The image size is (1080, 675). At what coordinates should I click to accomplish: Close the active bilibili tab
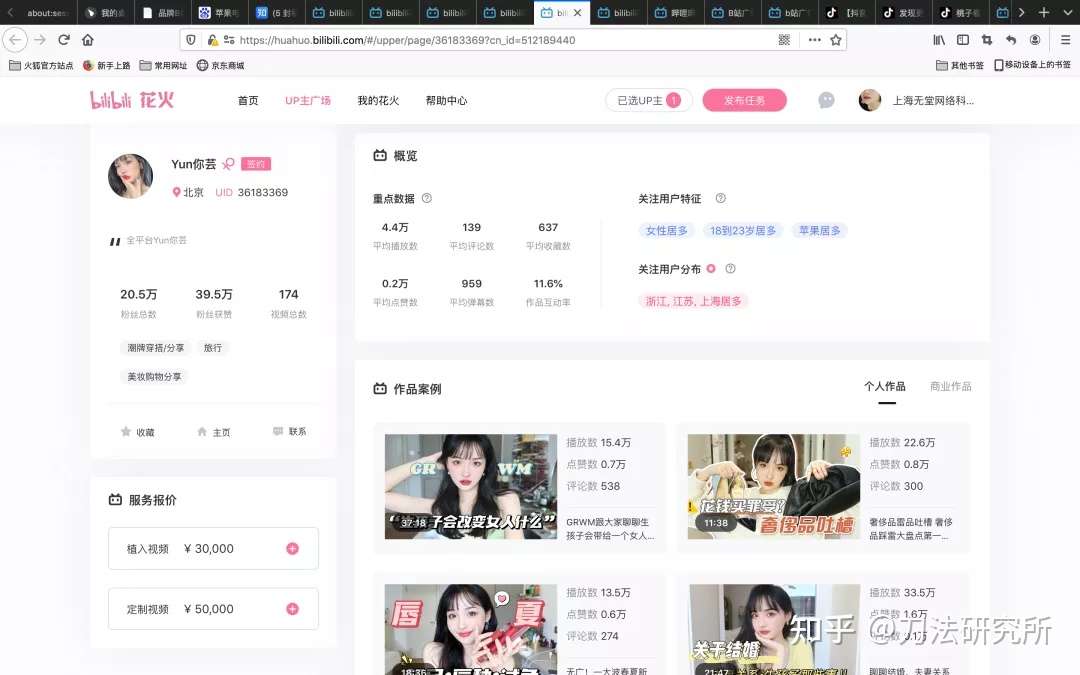tap(577, 12)
